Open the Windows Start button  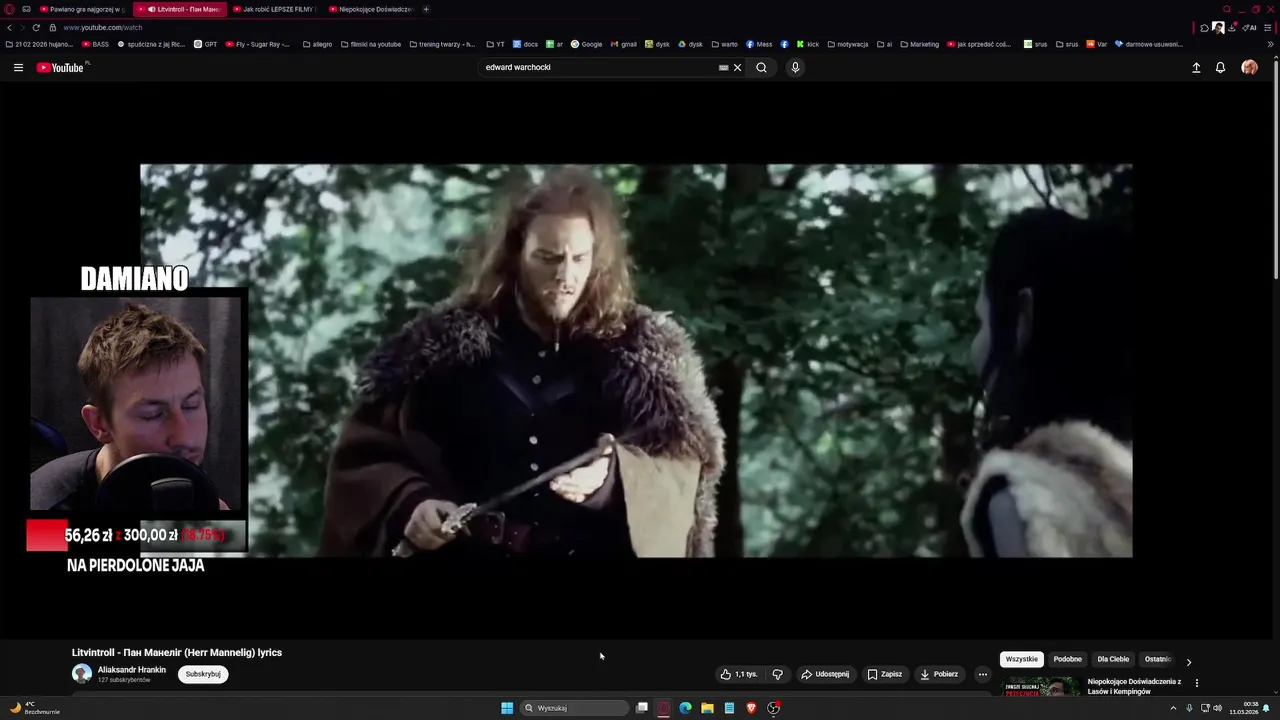point(507,708)
